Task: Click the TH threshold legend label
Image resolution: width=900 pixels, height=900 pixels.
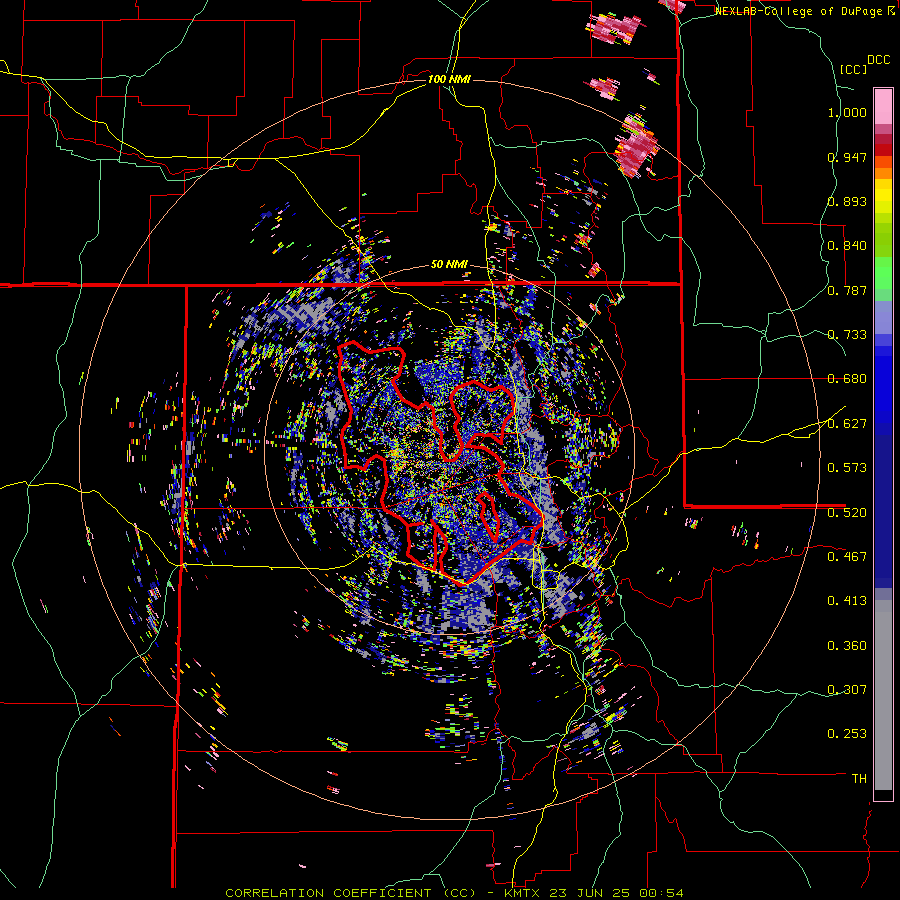Action: (x=859, y=779)
